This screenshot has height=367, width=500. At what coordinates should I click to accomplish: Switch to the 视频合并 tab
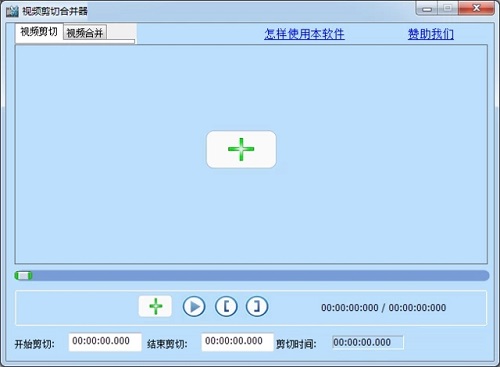pos(85,33)
